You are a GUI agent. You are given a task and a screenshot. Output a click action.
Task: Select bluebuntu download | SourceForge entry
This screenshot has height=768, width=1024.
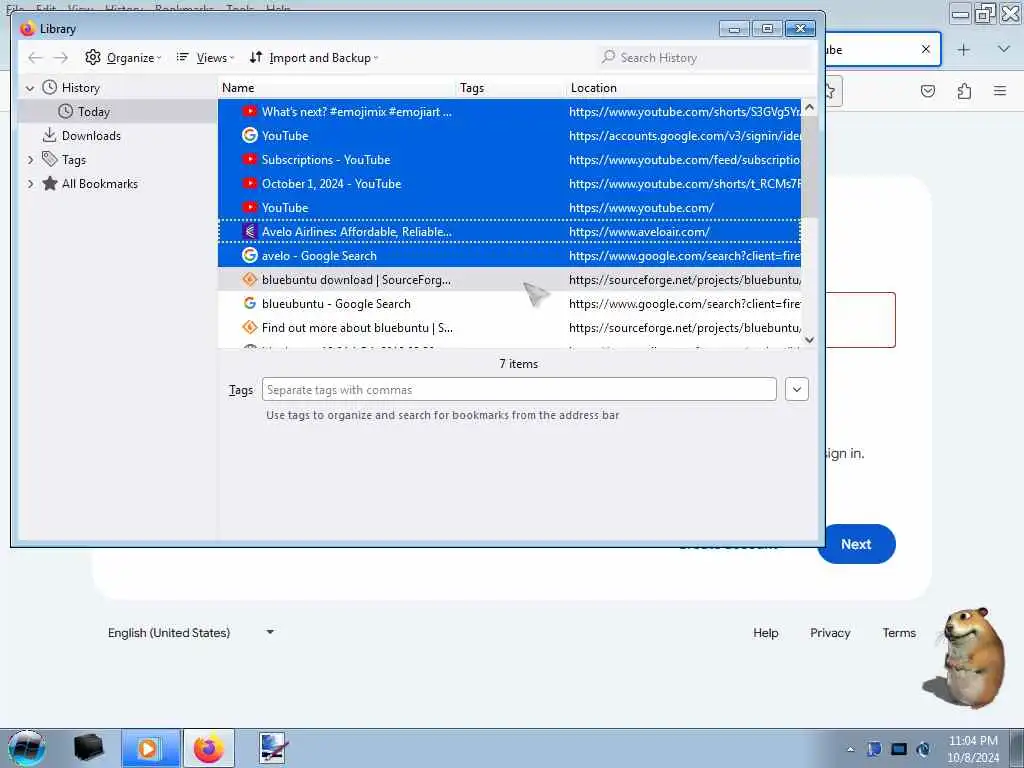[509, 280]
